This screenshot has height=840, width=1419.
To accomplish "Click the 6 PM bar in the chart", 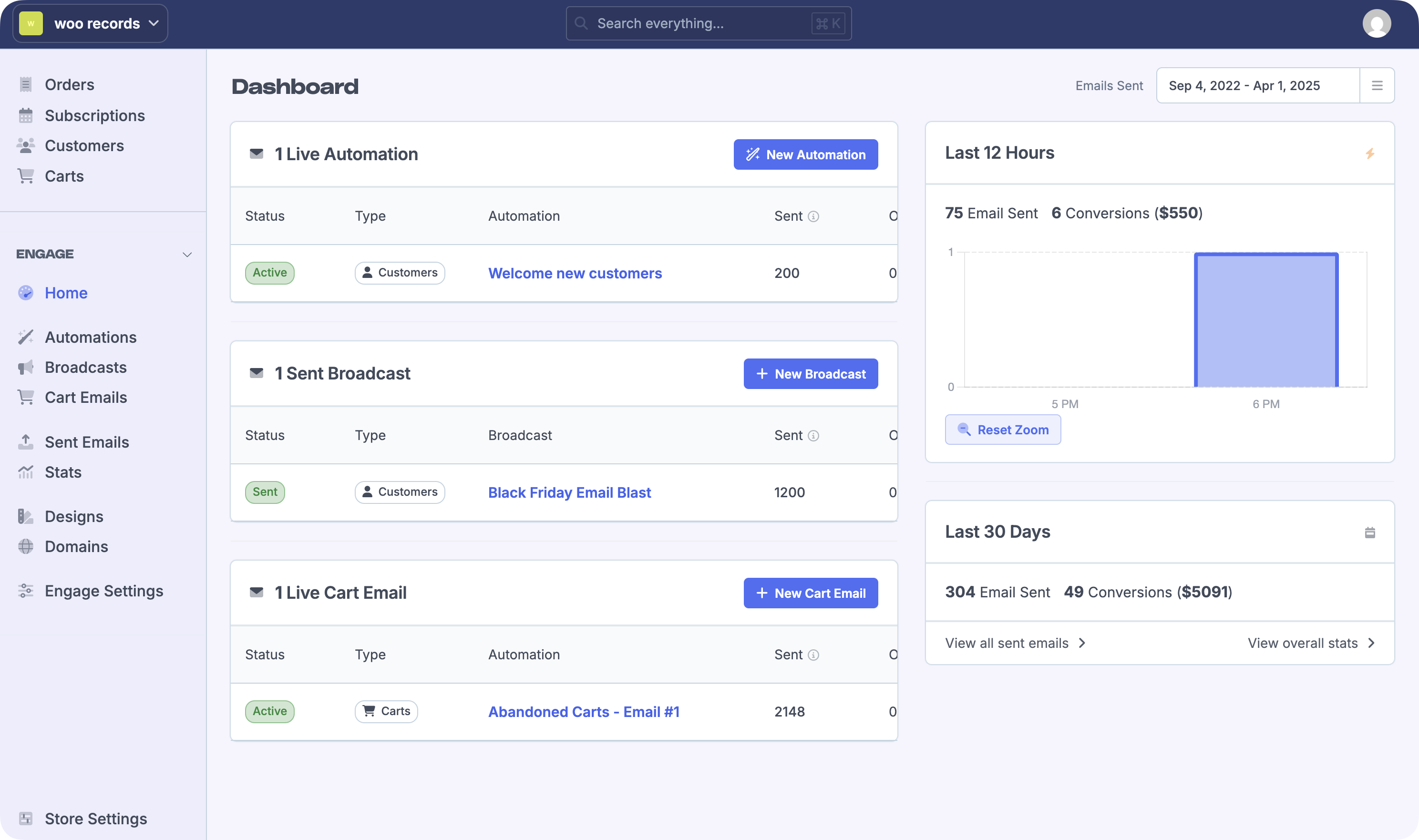I will tap(1265, 320).
